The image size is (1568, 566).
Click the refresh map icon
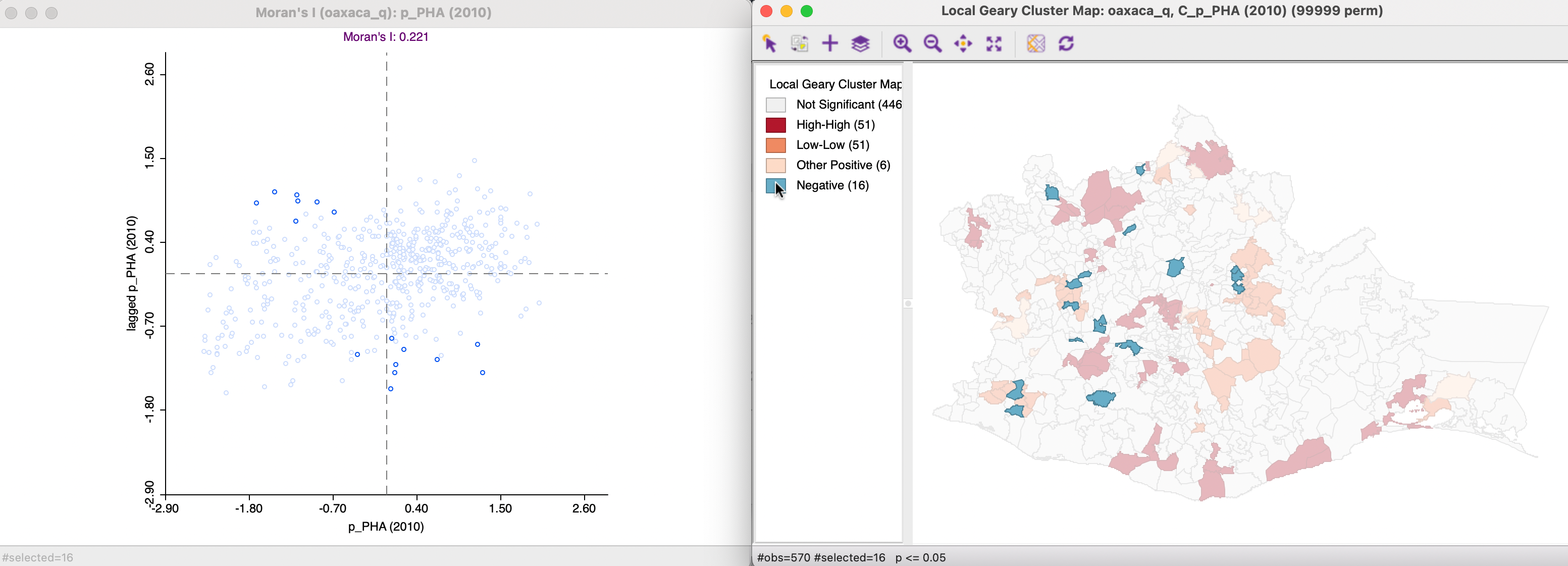pos(1066,44)
